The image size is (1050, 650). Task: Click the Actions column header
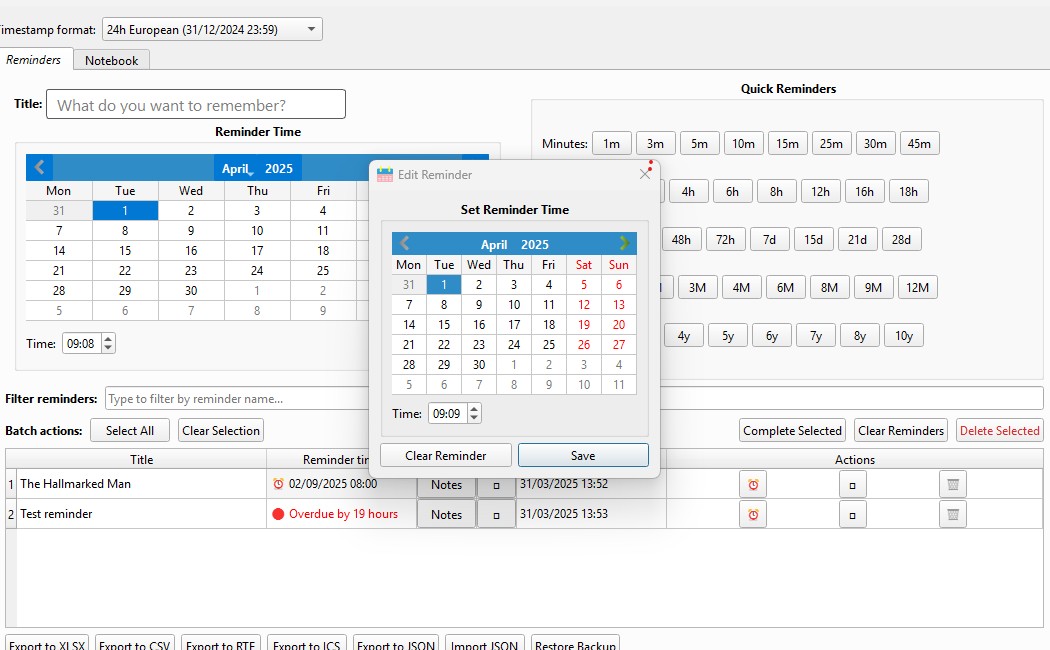854,459
